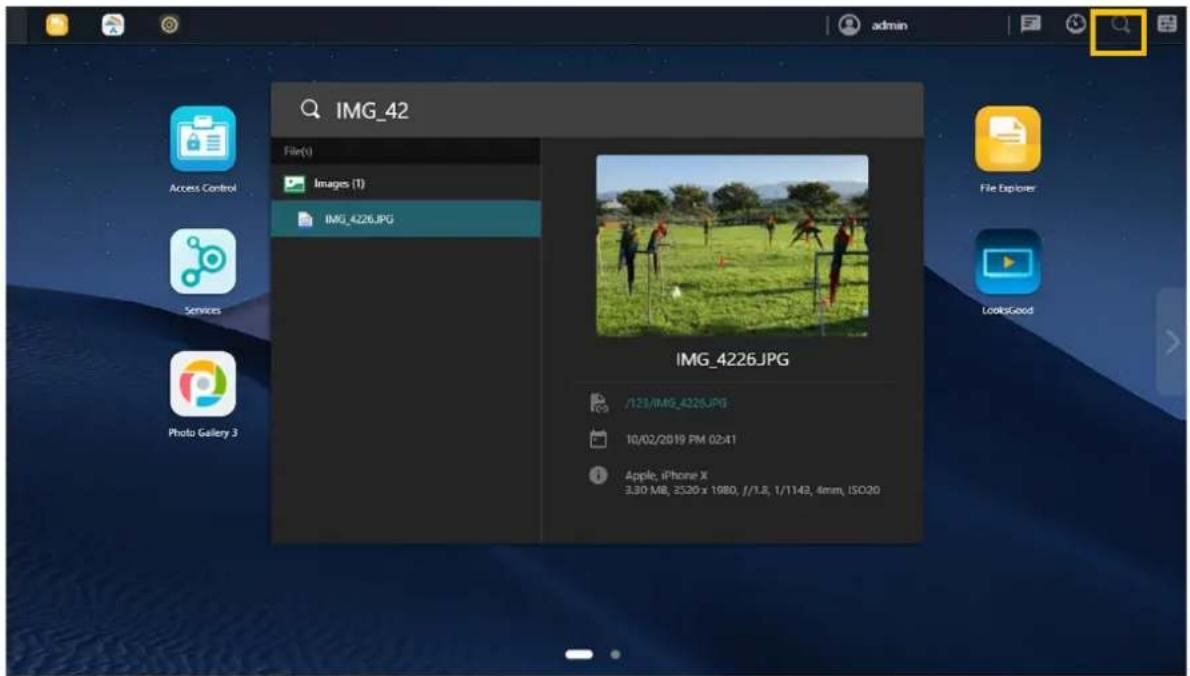The height and width of the screenshot is (676, 1190).
Task: Open File Explorer from the desktop
Action: 1007,140
